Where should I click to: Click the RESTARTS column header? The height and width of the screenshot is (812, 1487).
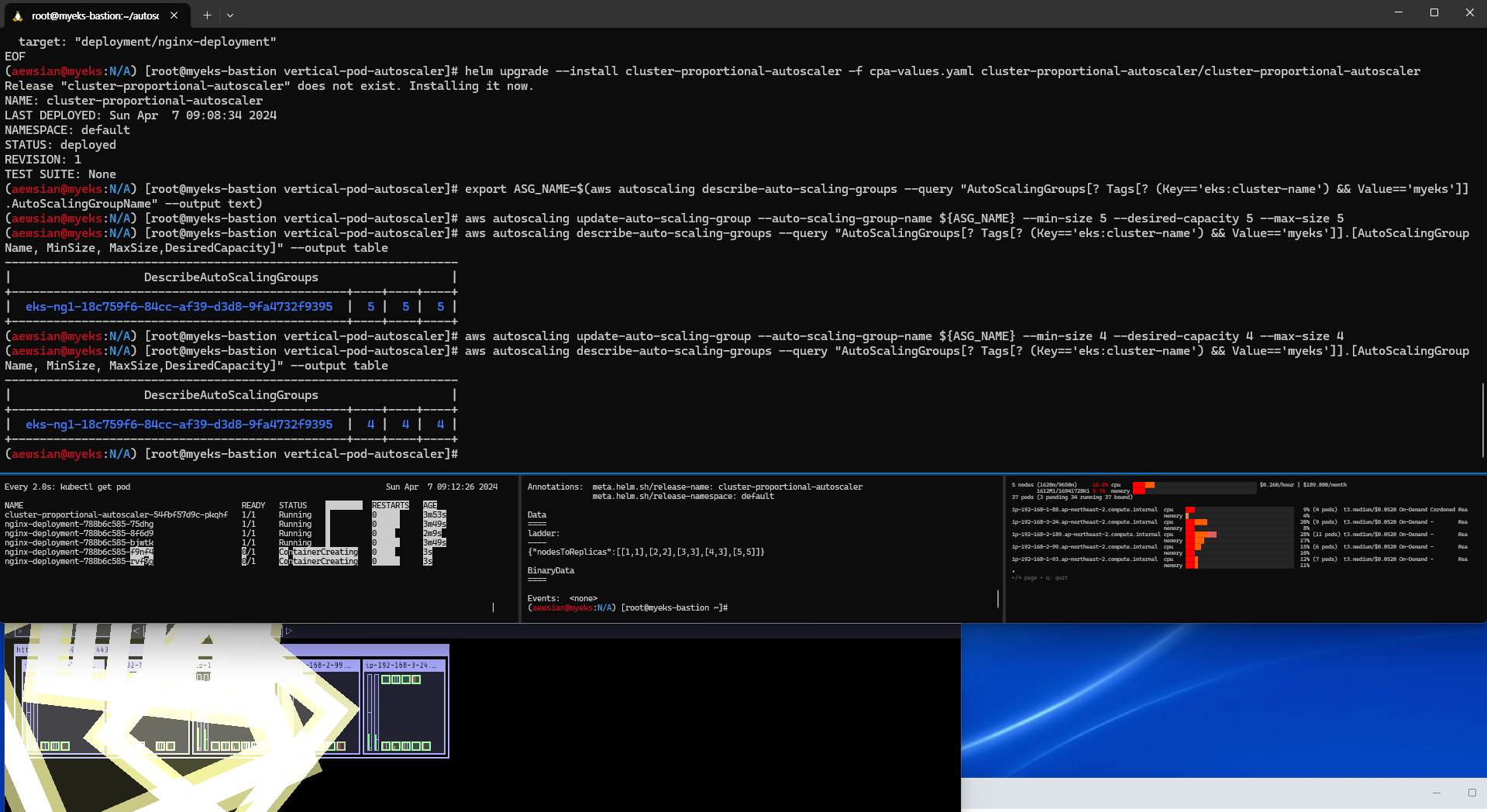[x=391, y=505]
